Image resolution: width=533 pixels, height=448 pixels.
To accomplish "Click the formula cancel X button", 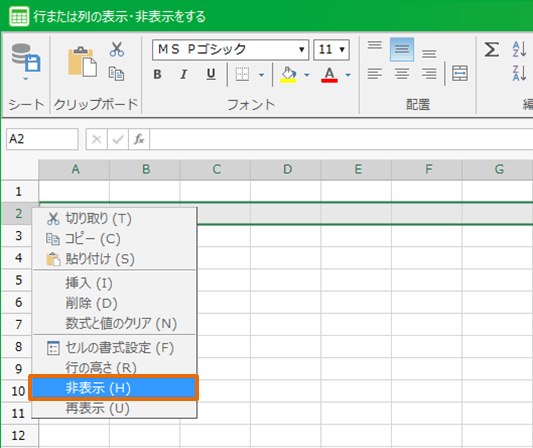I will (x=97, y=139).
